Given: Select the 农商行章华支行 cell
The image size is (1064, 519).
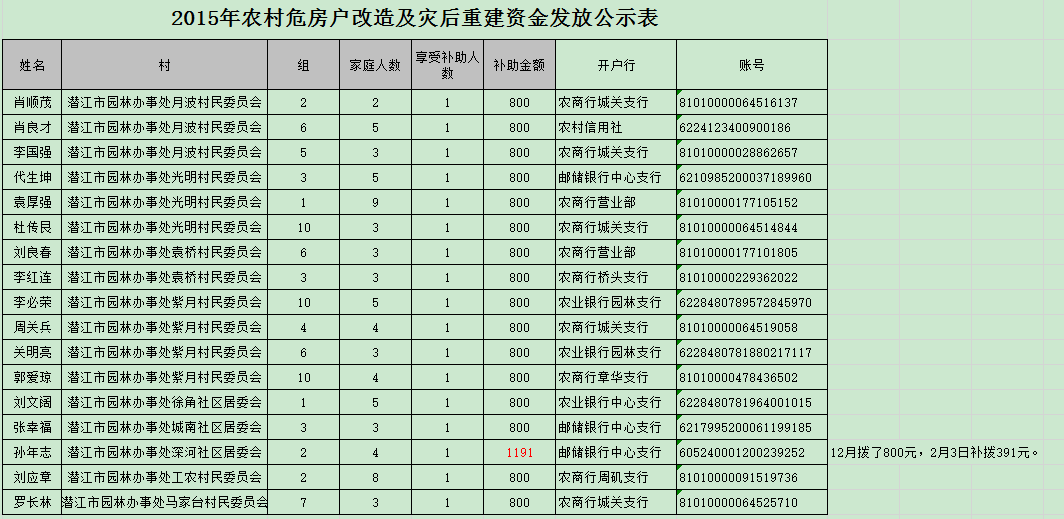Looking at the screenshot, I should point(603,377).
